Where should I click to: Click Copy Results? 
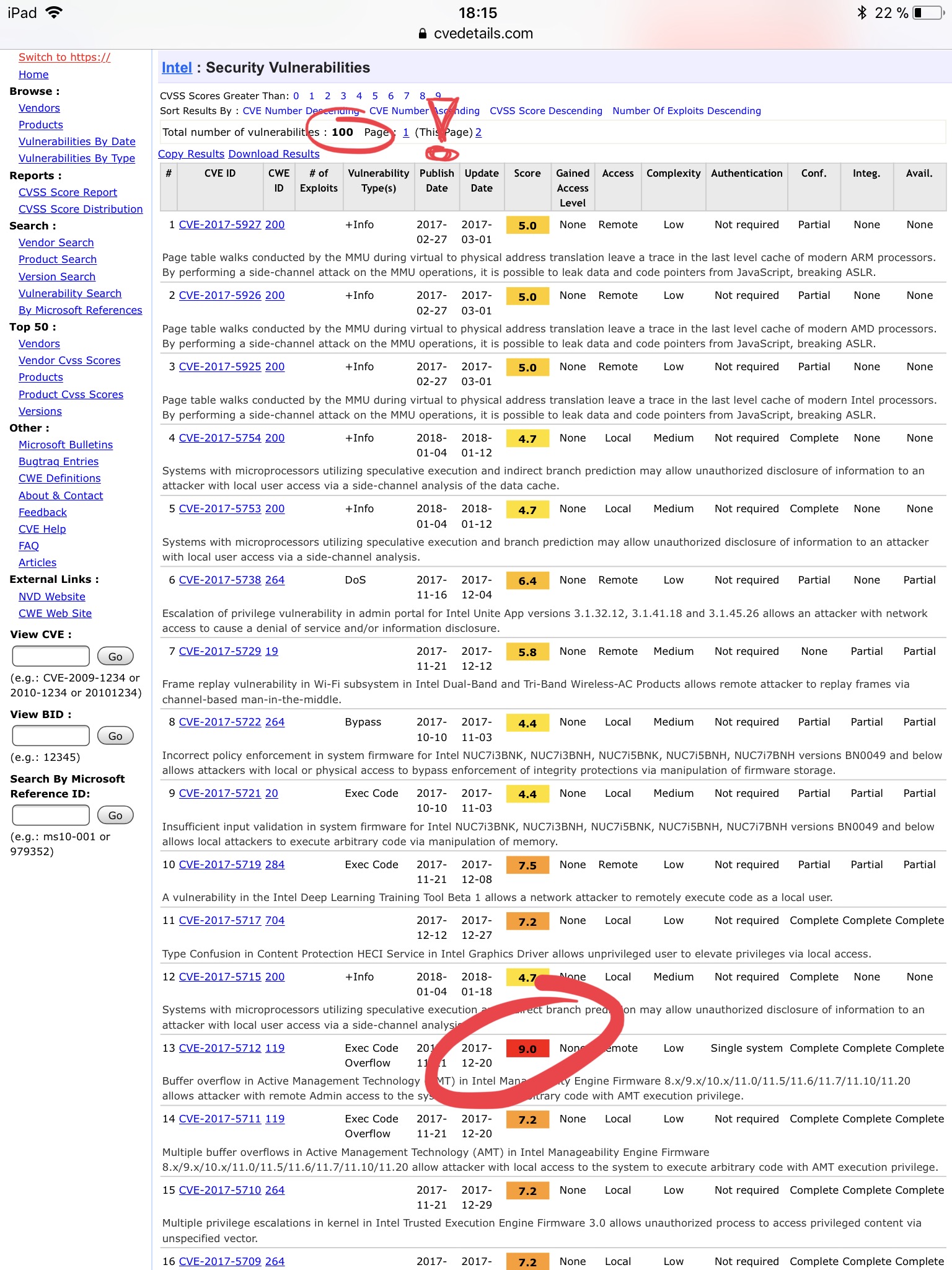(x=191, y=154)
